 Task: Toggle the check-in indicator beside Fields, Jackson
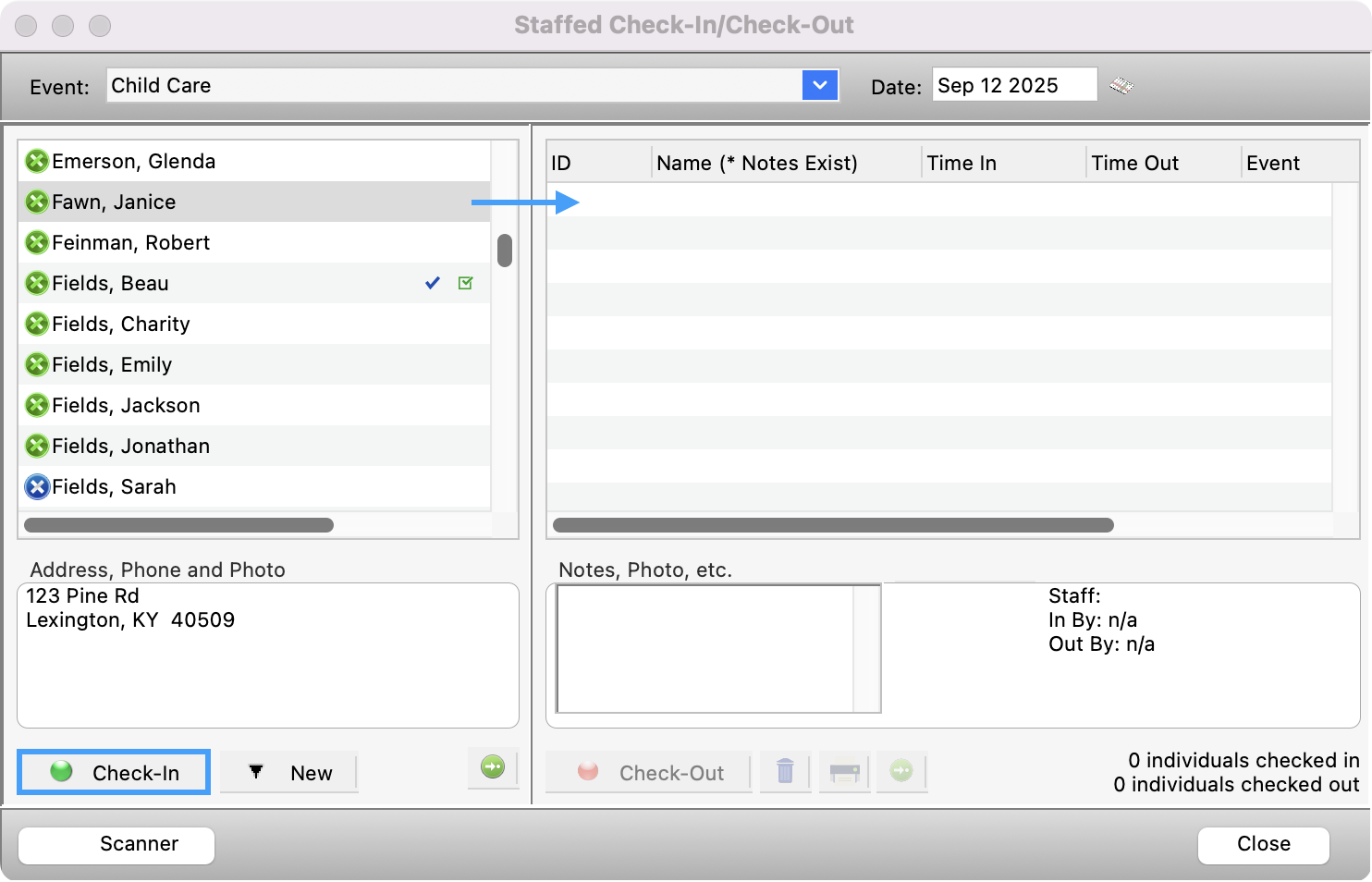point(37,405)
